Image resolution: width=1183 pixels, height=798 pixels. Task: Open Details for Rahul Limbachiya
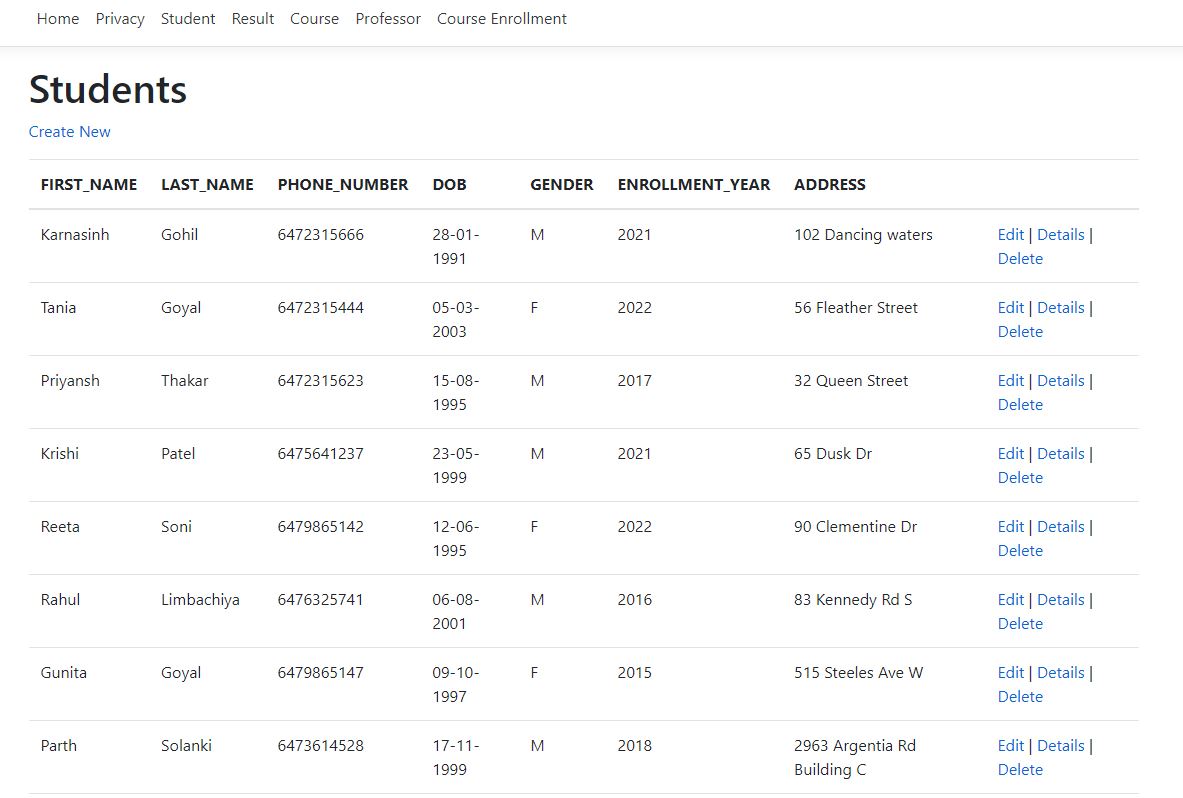[x=1061, y=599]
